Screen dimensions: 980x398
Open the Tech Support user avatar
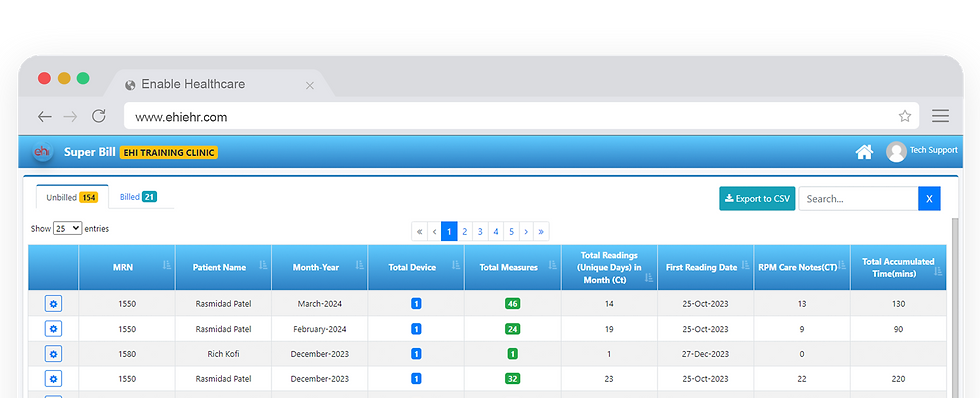tap(896, 152)
